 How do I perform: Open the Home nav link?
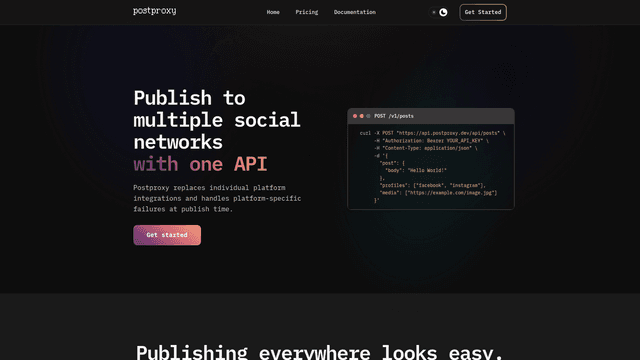coord(273,12)
